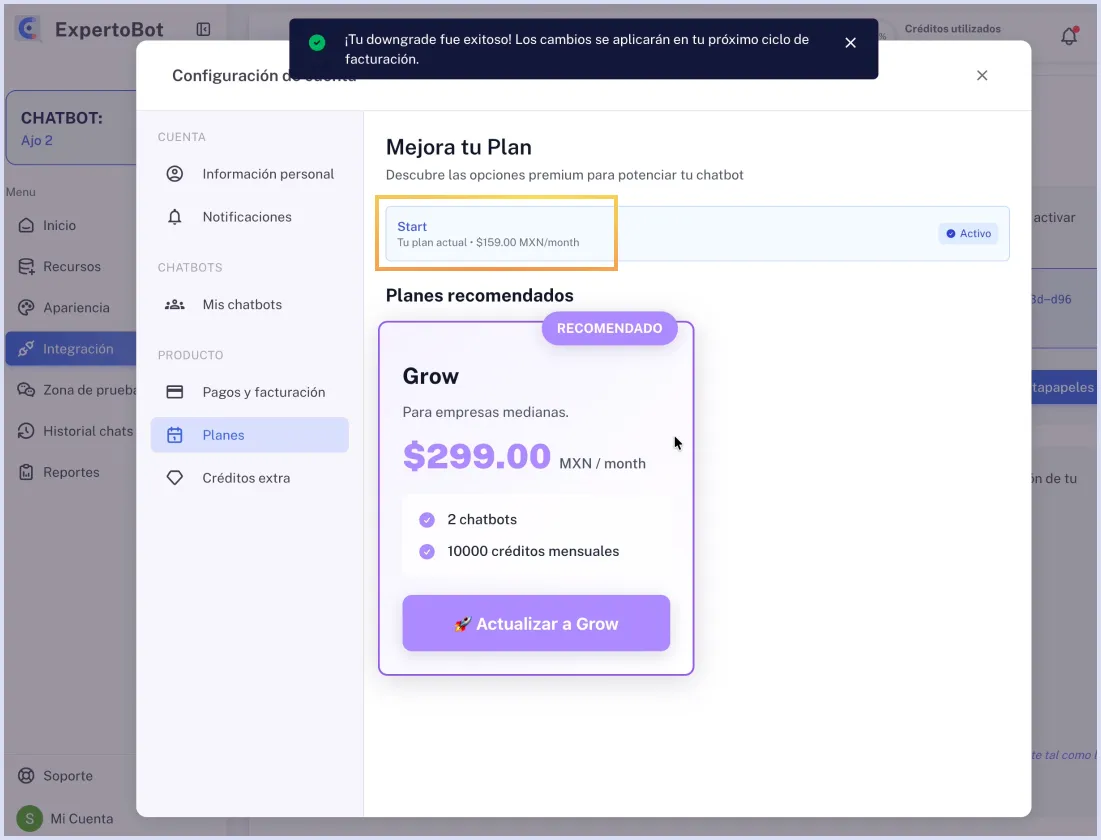Open Pagos y facturación section

click(249, 392)
